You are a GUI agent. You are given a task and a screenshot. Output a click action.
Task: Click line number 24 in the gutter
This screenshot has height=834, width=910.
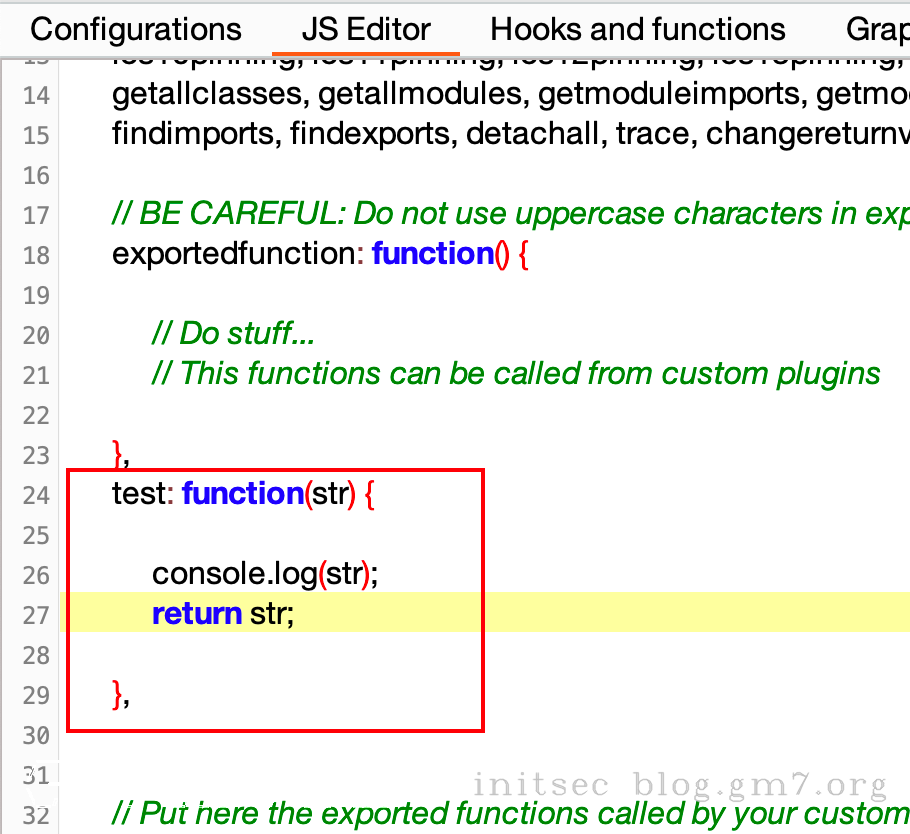35,495
